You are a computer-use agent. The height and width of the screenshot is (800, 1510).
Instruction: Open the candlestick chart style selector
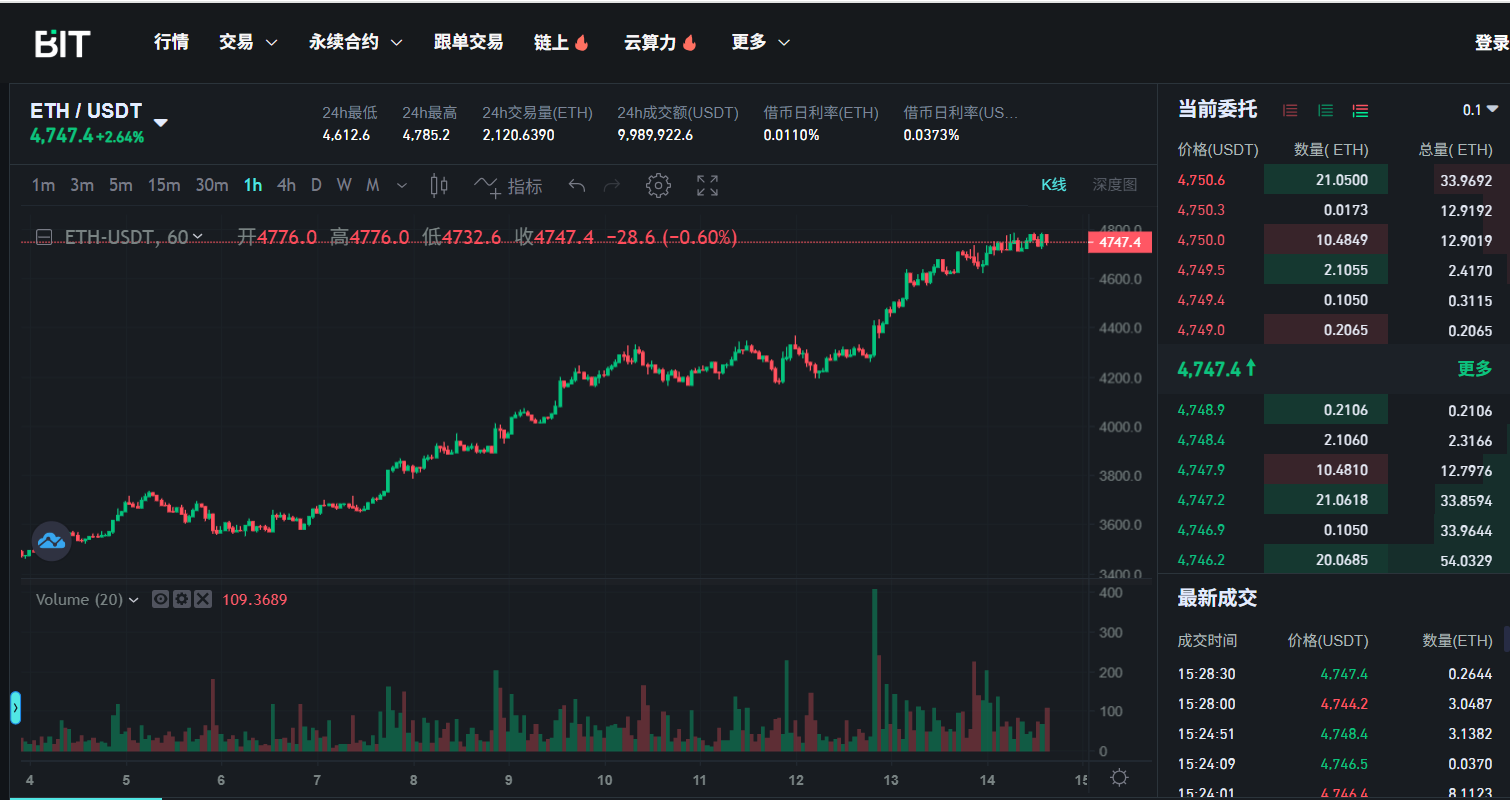(x=438, y=185)
